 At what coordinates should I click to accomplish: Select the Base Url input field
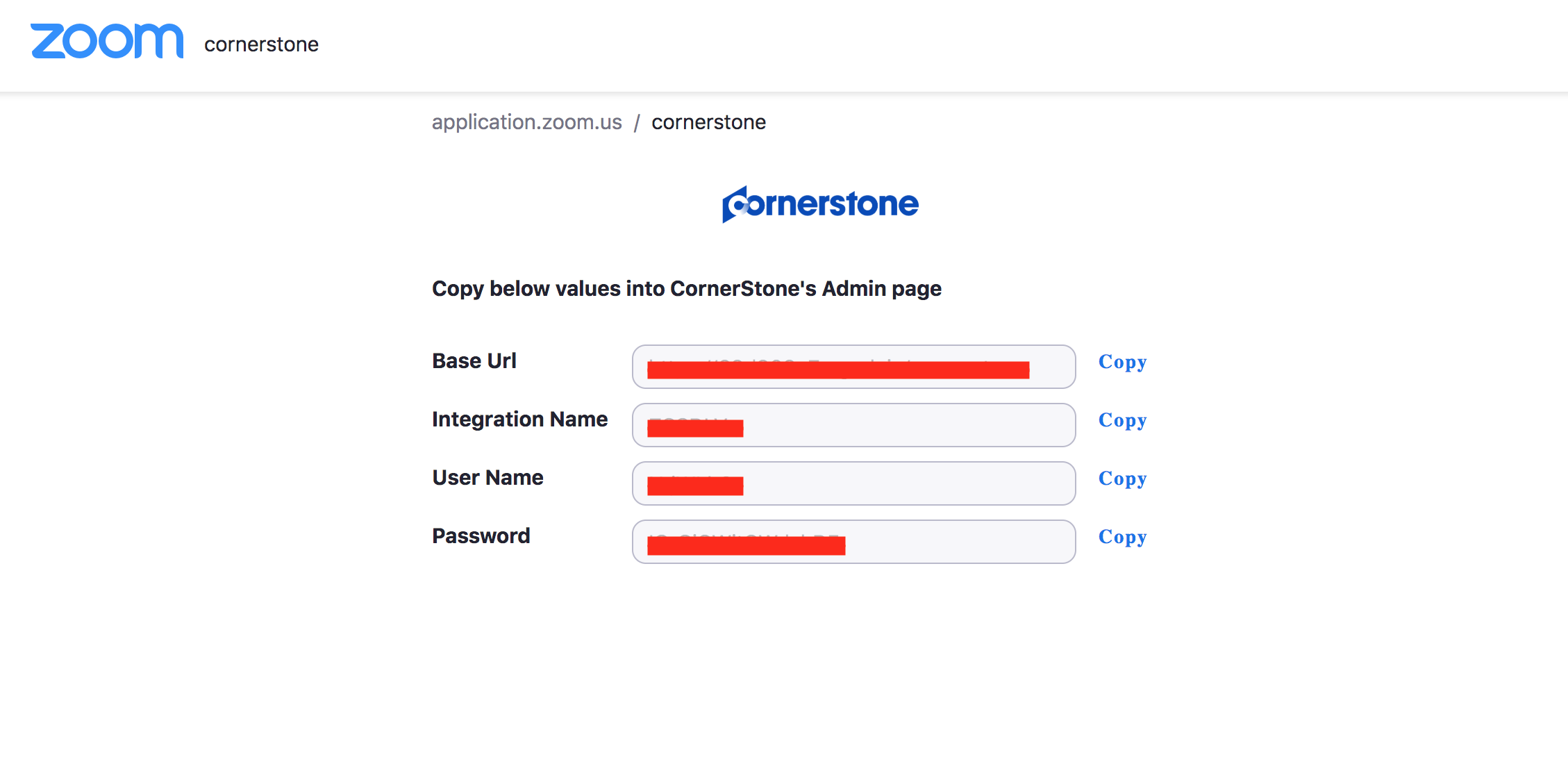[853, 366]
